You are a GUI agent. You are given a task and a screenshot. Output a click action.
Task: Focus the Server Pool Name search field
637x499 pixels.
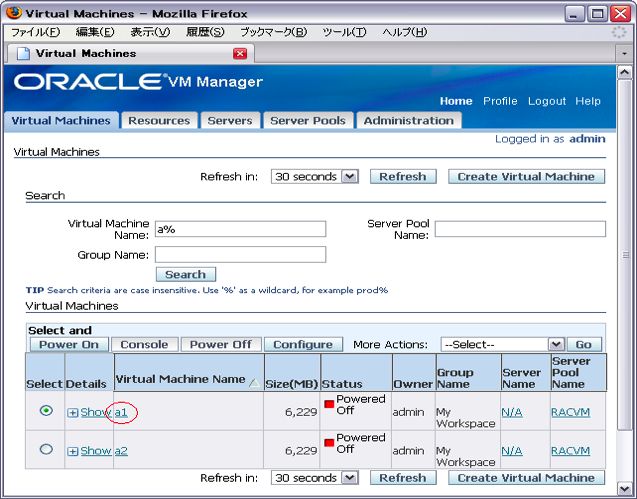coord(520,229)
